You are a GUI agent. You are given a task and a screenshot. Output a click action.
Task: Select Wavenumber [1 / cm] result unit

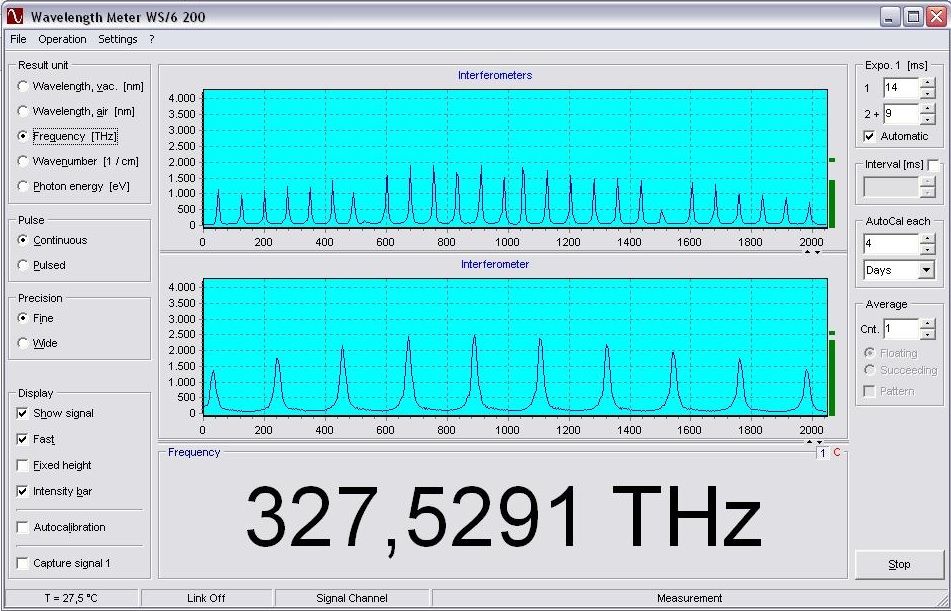[78, 161]
